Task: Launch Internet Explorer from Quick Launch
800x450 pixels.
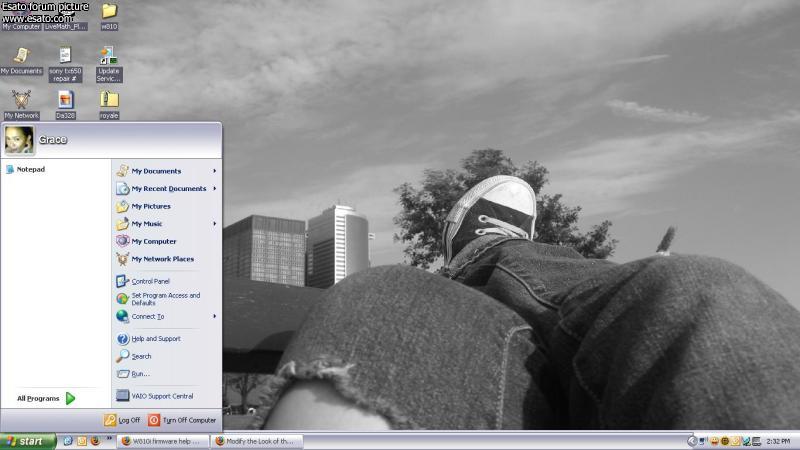Action: click(x=68, y=441)
